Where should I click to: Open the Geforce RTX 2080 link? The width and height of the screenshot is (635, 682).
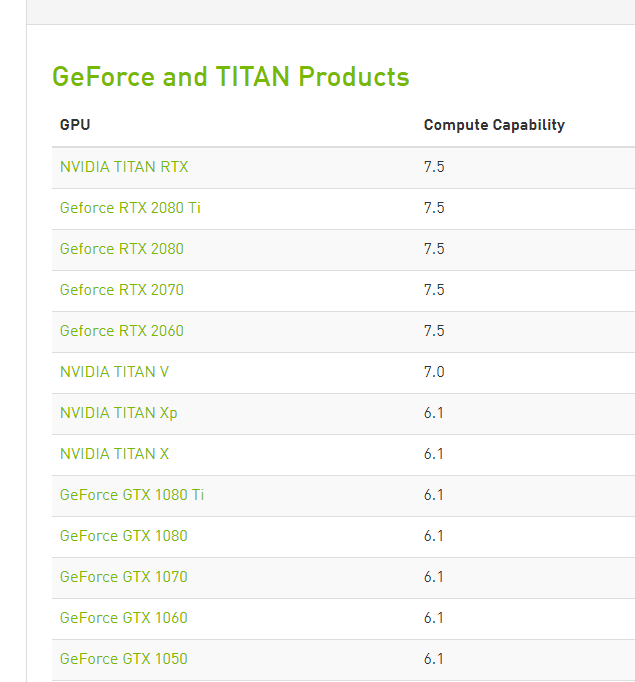(x=122, y=249)
